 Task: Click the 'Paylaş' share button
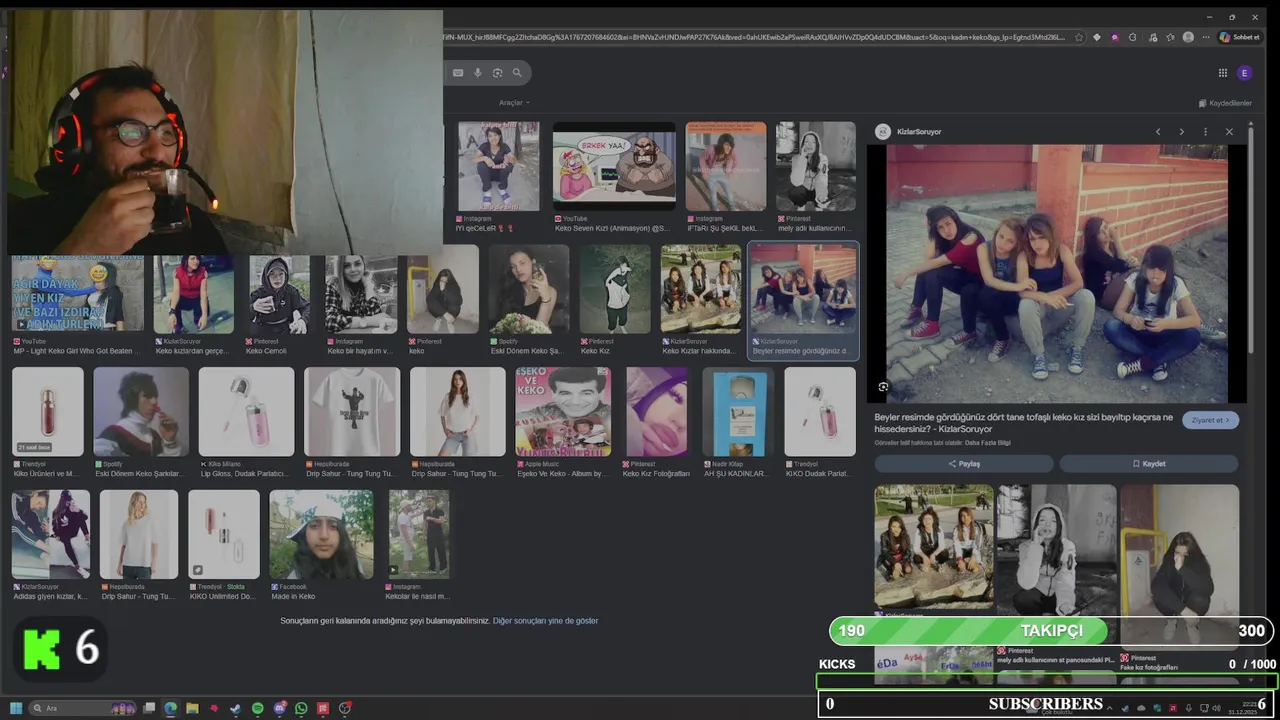point(964,464)
